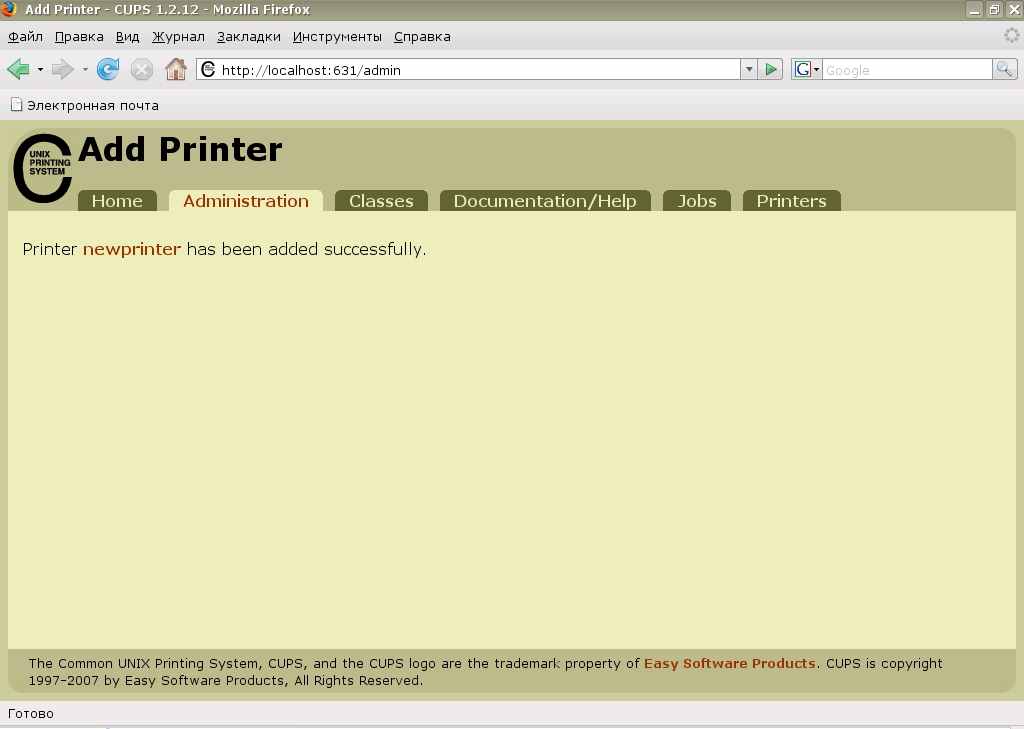
Task: Open the Printers tab
Action: tap(792, 201)
